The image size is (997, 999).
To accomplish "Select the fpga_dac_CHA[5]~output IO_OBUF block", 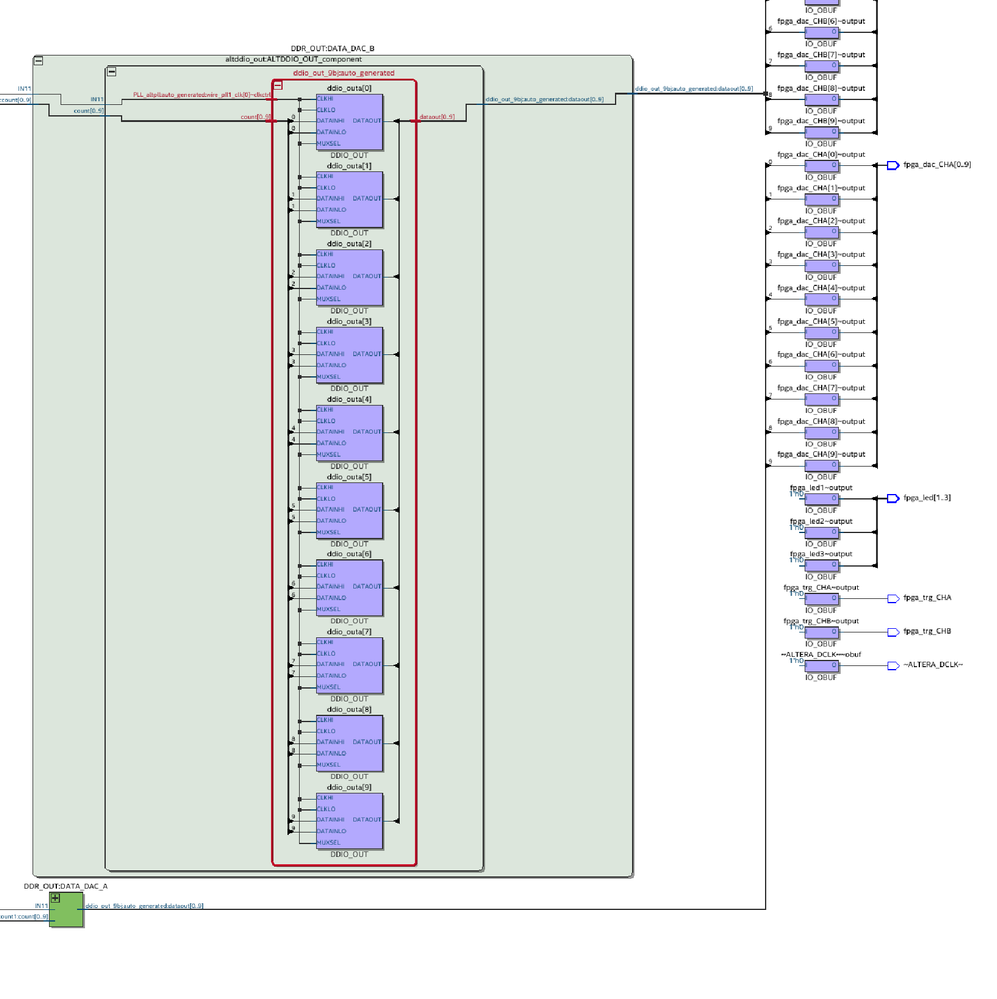I will tap(822, 333).
